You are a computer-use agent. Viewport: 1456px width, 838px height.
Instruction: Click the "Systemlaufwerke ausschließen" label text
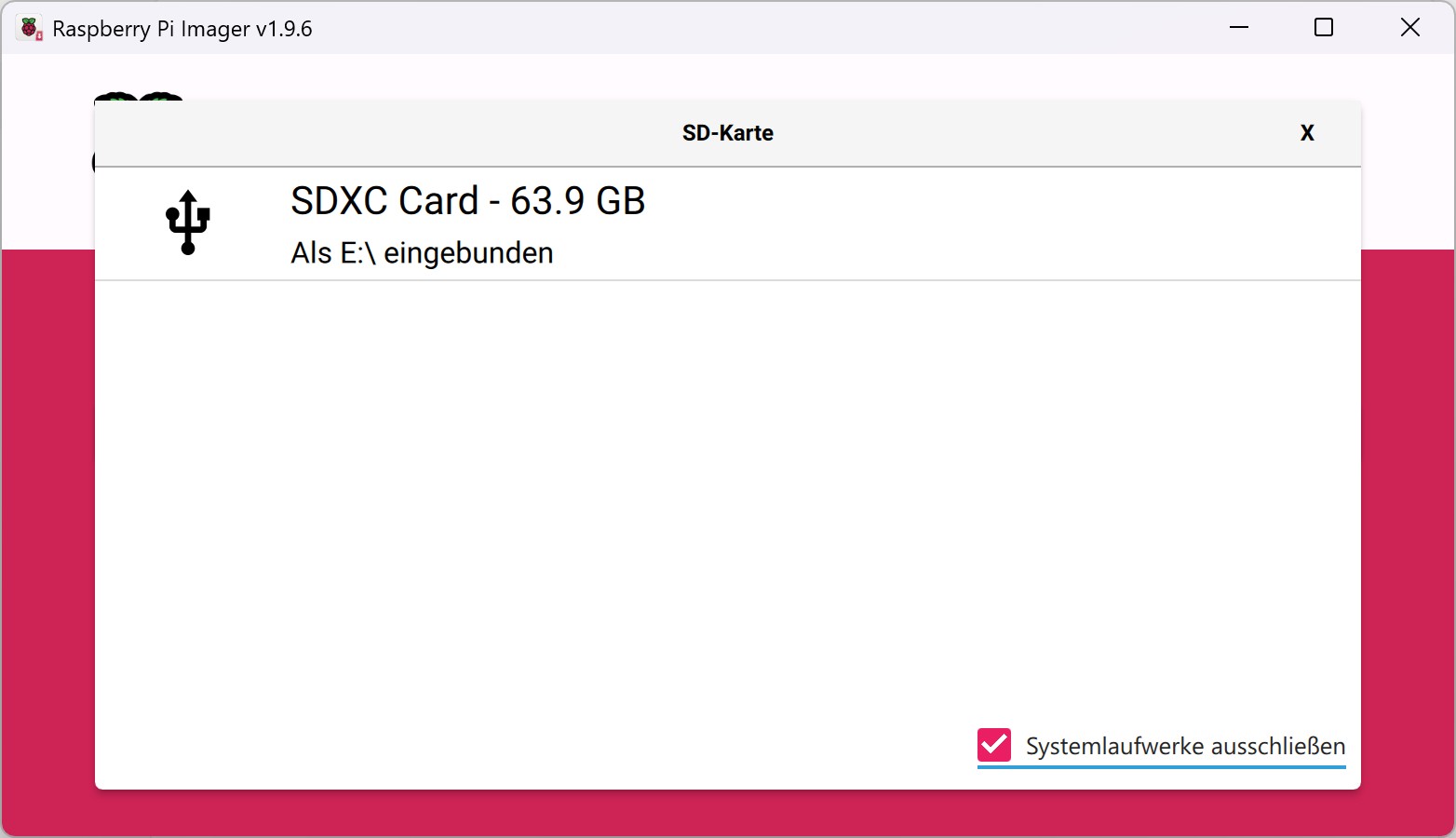(x=1185, y=746)
